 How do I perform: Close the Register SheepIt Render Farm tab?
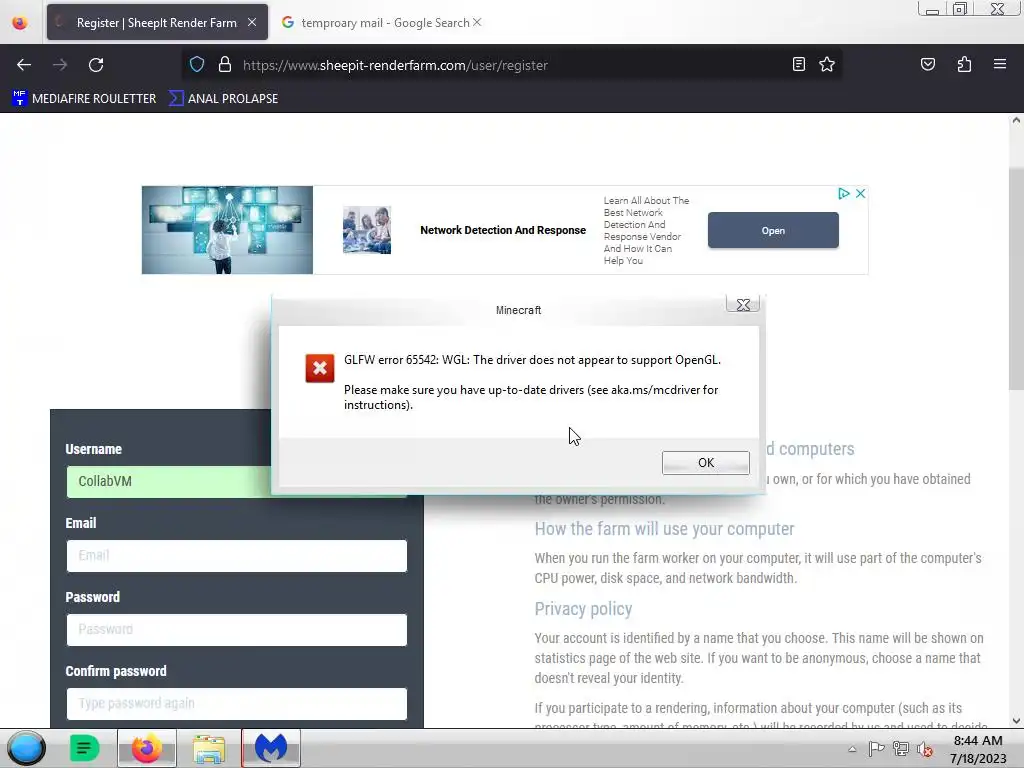252,22
